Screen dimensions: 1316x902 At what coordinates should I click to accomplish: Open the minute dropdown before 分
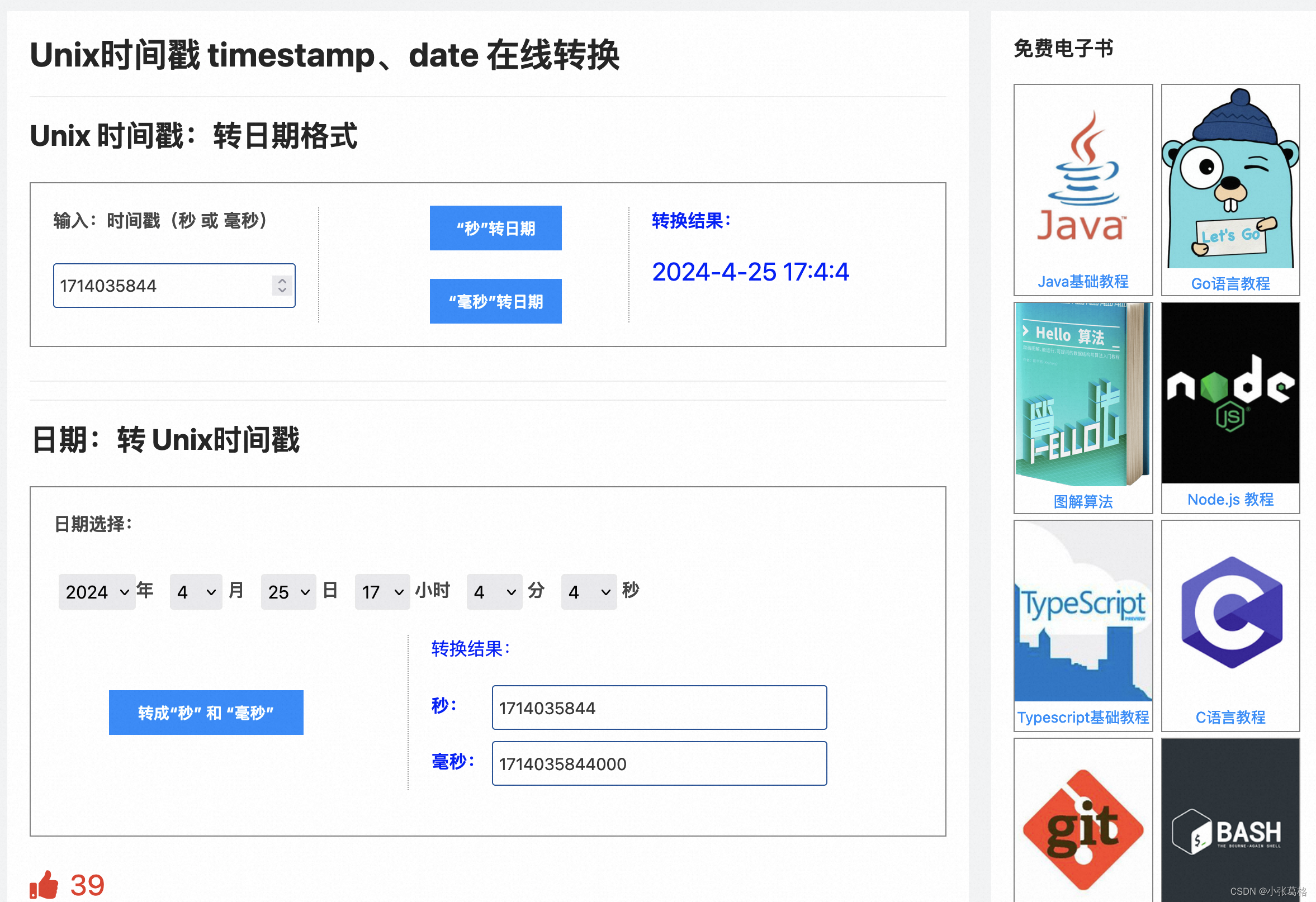[494, 592]
